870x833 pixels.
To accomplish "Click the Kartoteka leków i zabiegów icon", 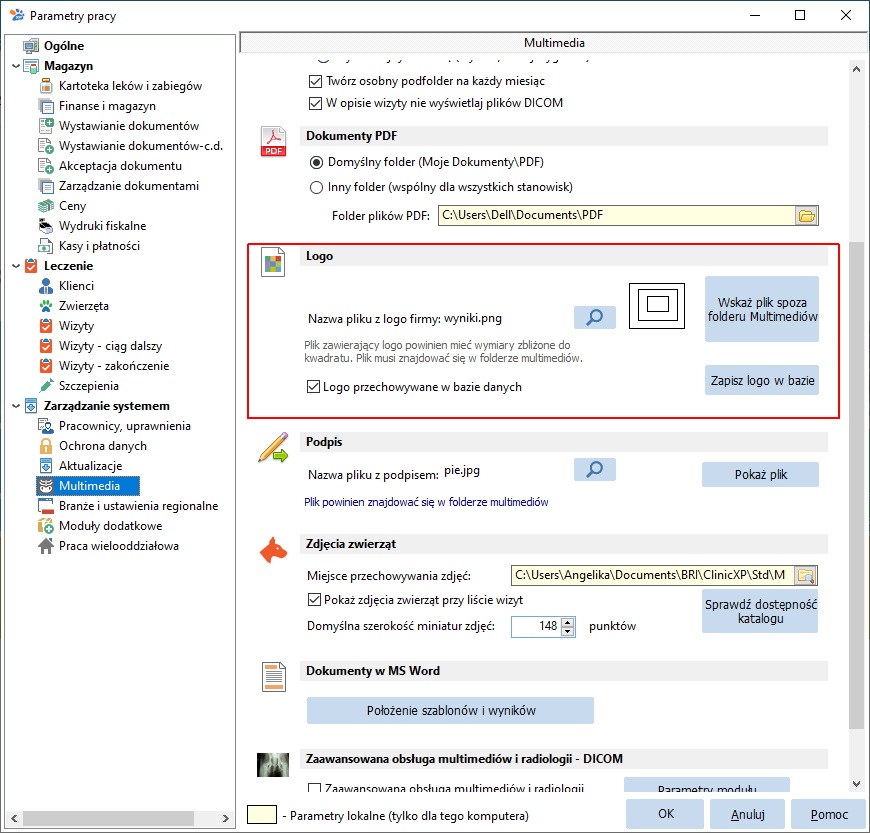I will [x=46, y=86].
